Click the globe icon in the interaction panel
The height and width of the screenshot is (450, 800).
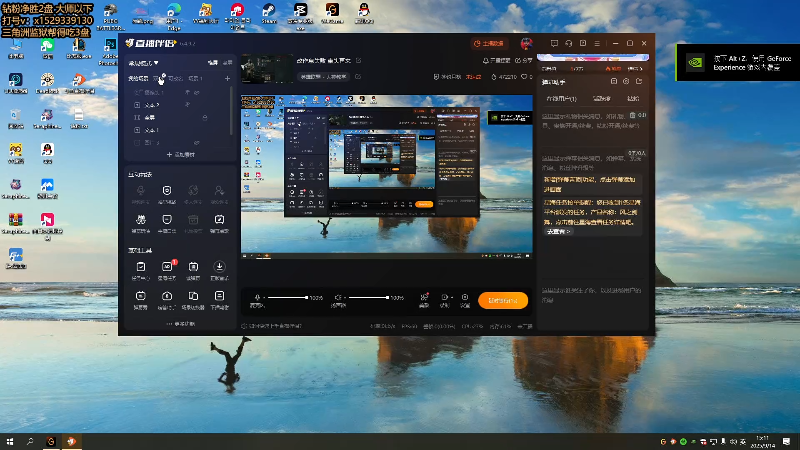point(193,190)
